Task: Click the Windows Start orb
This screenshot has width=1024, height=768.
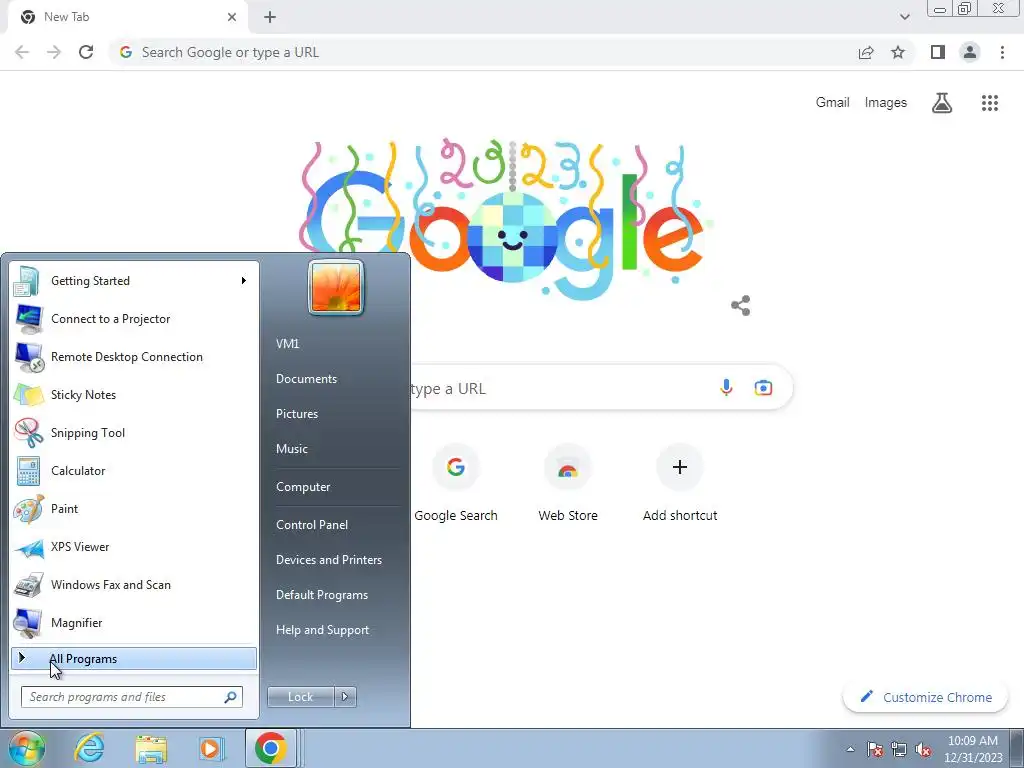Action: click(27, 748)
